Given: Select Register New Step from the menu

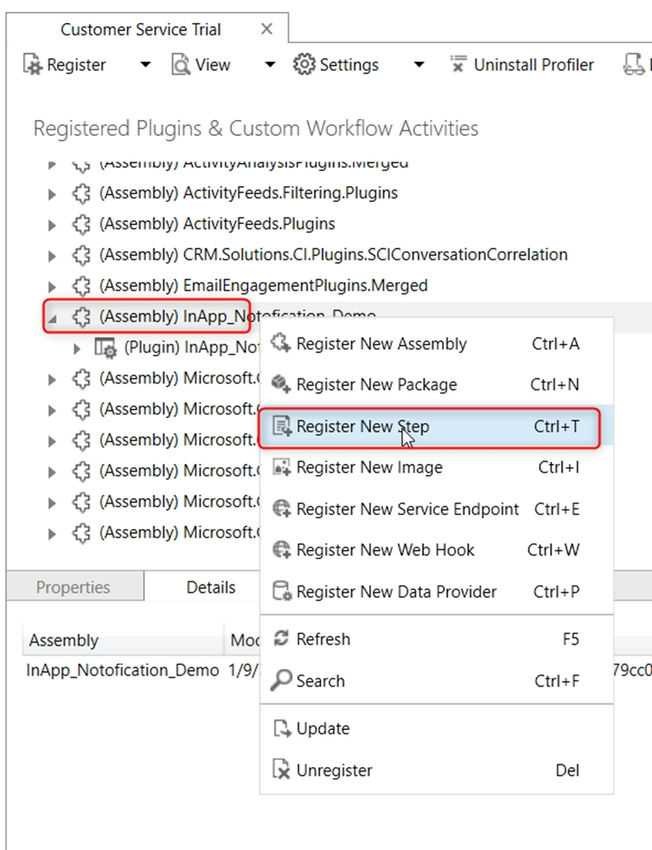Looking at the screenshot, I should pyautogui.click(x=360, y=425).
